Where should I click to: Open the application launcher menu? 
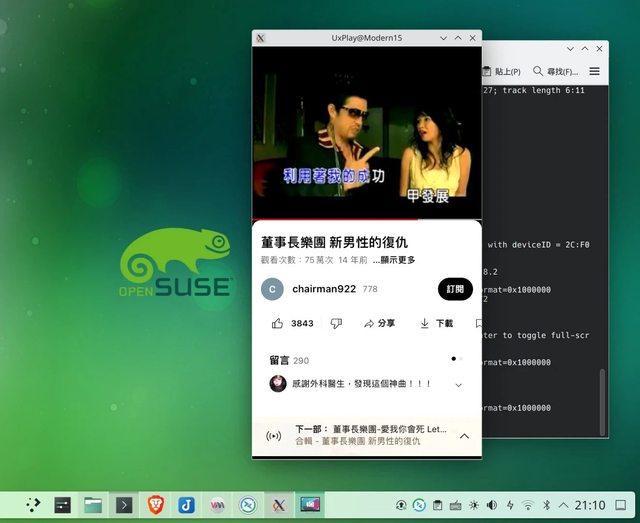[x=32, y=505]
